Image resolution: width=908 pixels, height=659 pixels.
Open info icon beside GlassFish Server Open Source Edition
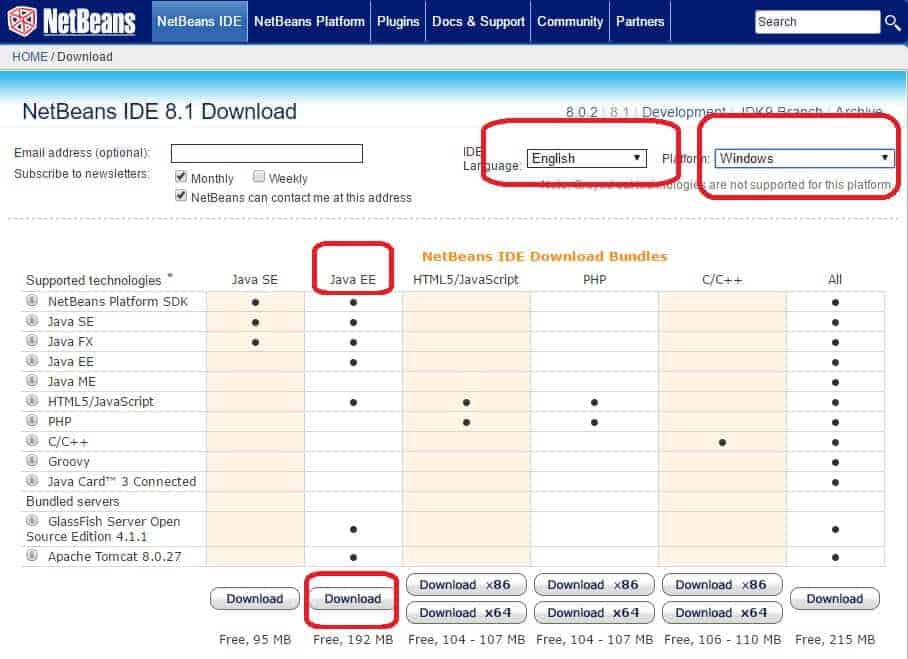[32, 521]
